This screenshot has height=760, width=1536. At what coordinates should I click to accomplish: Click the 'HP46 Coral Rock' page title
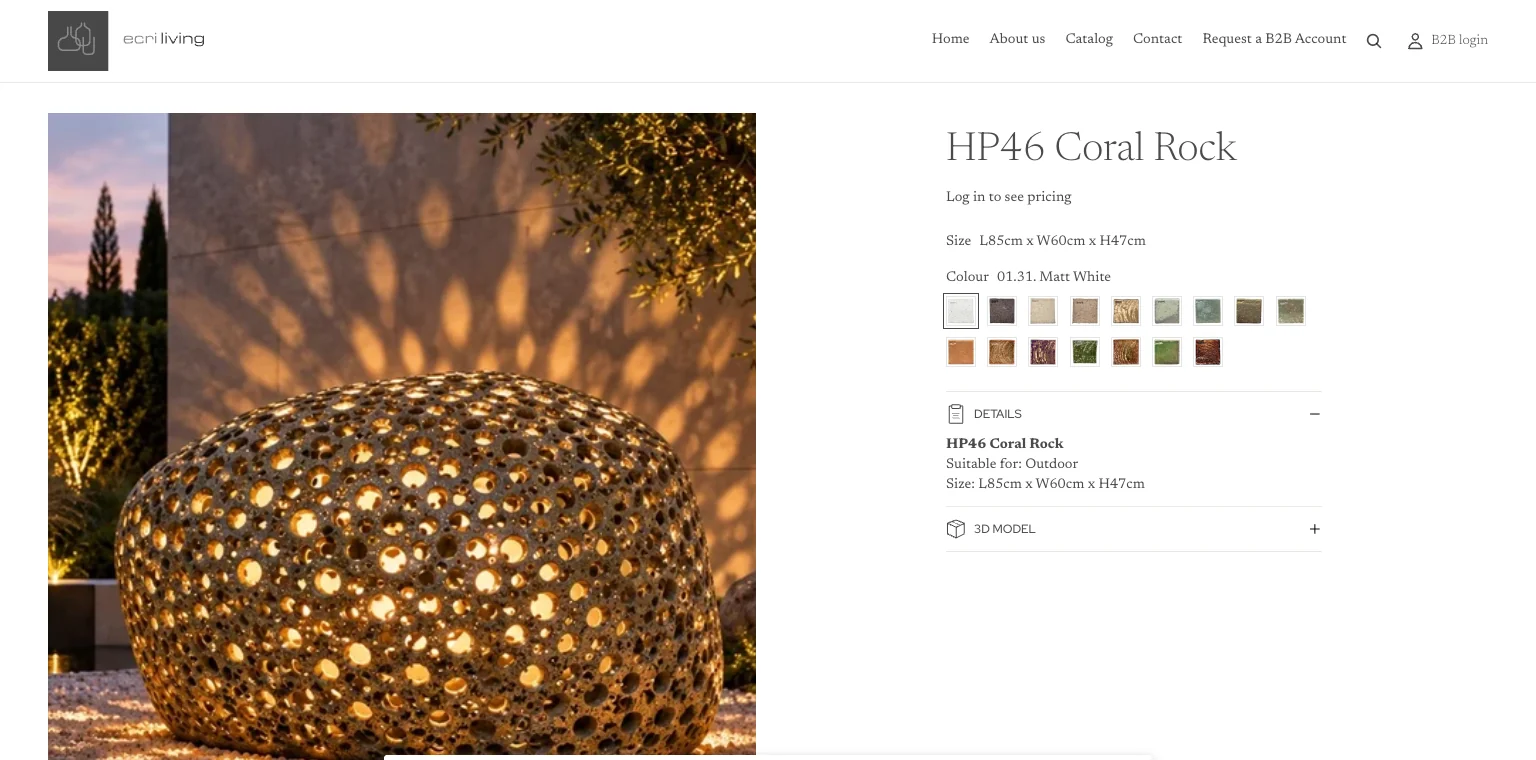pos(1091,148)
